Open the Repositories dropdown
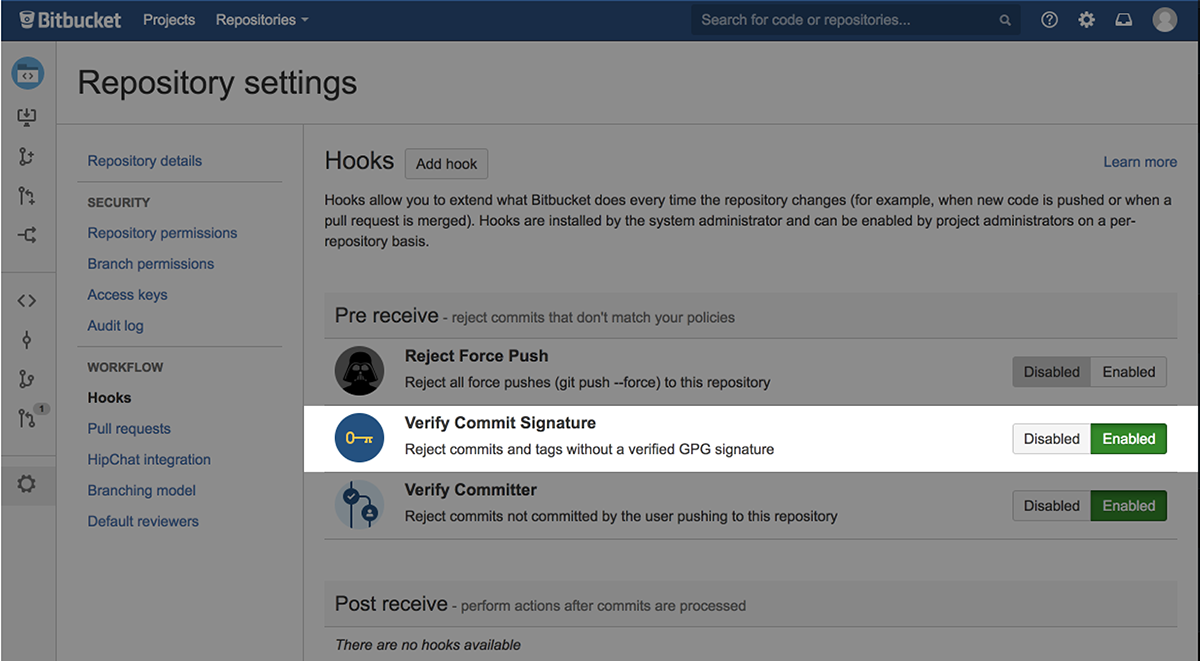The width and height of the screenshot is (1200, 661). [261, 18]
